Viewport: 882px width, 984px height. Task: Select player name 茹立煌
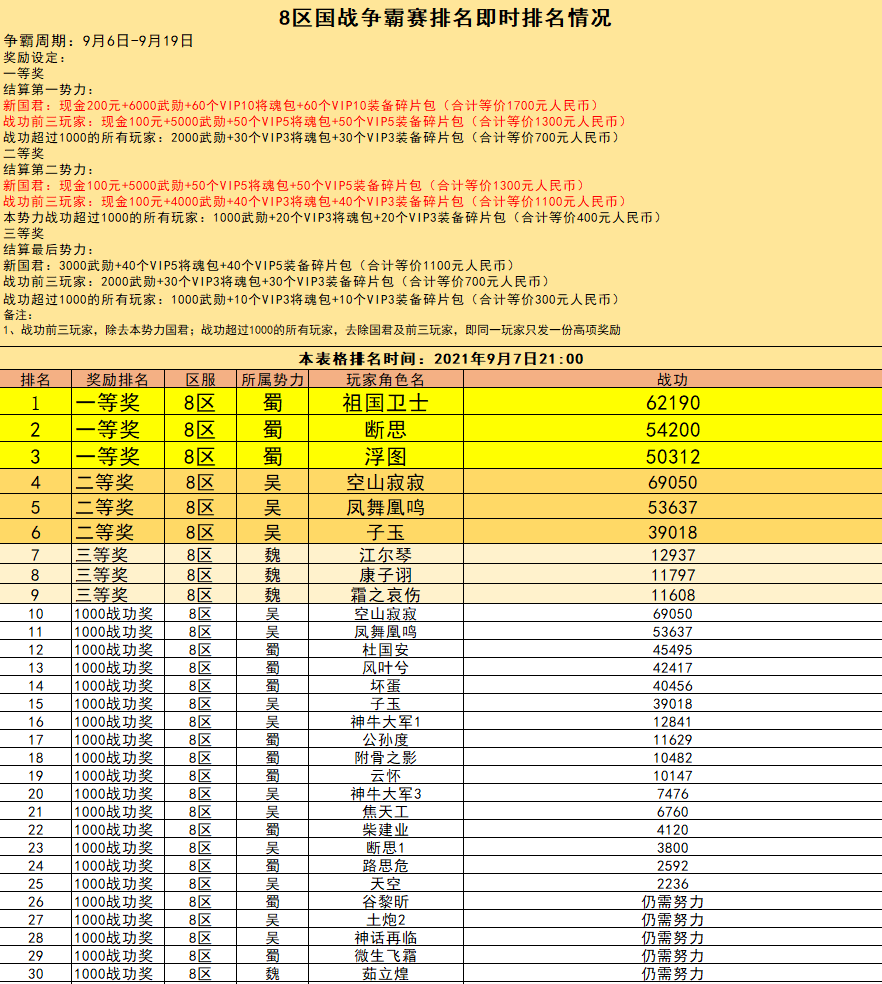point(385,974)
